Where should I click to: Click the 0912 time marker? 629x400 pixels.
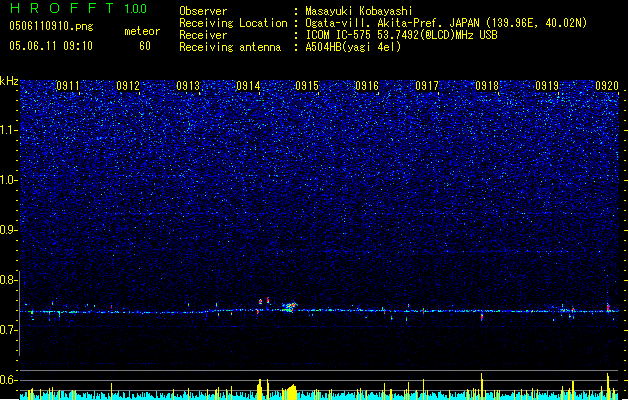(x=128, y=86)
